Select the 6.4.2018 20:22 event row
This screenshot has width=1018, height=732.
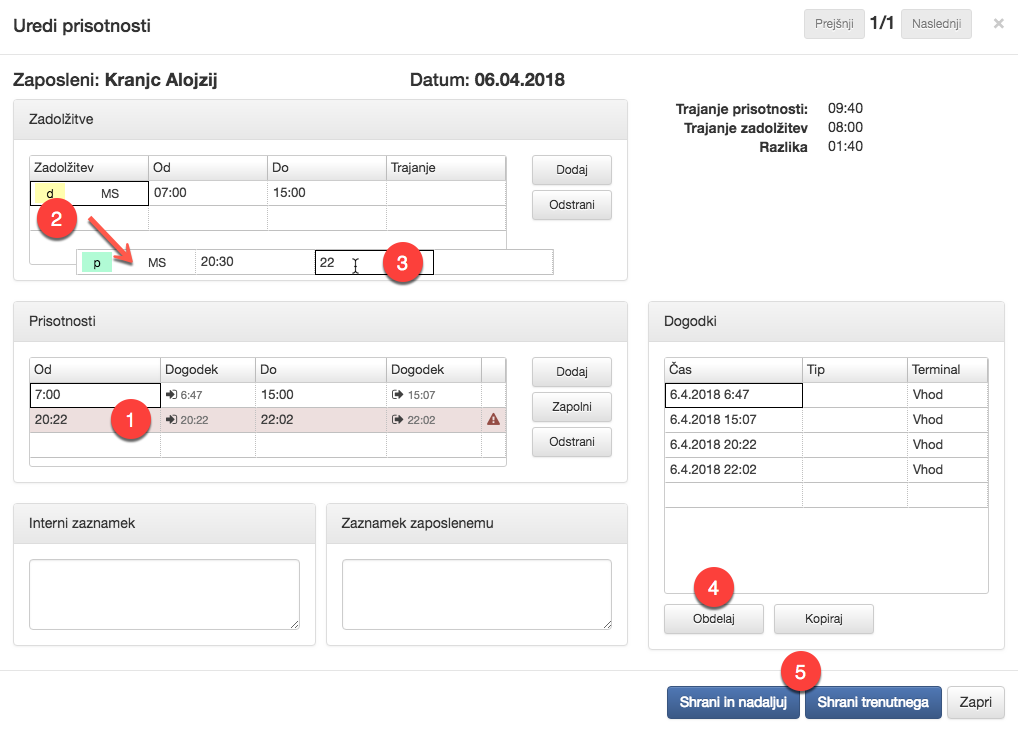(733, 445)
